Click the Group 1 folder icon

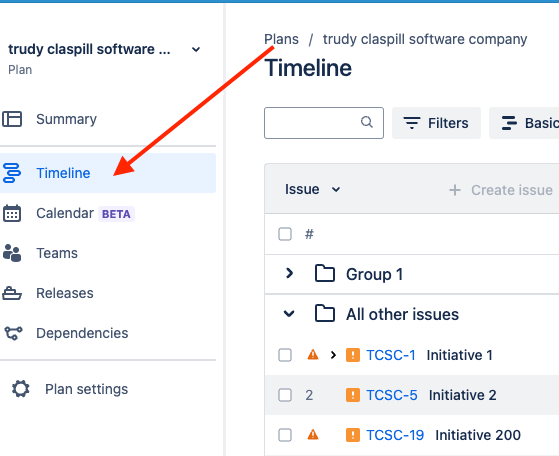[x=325, y=274]
